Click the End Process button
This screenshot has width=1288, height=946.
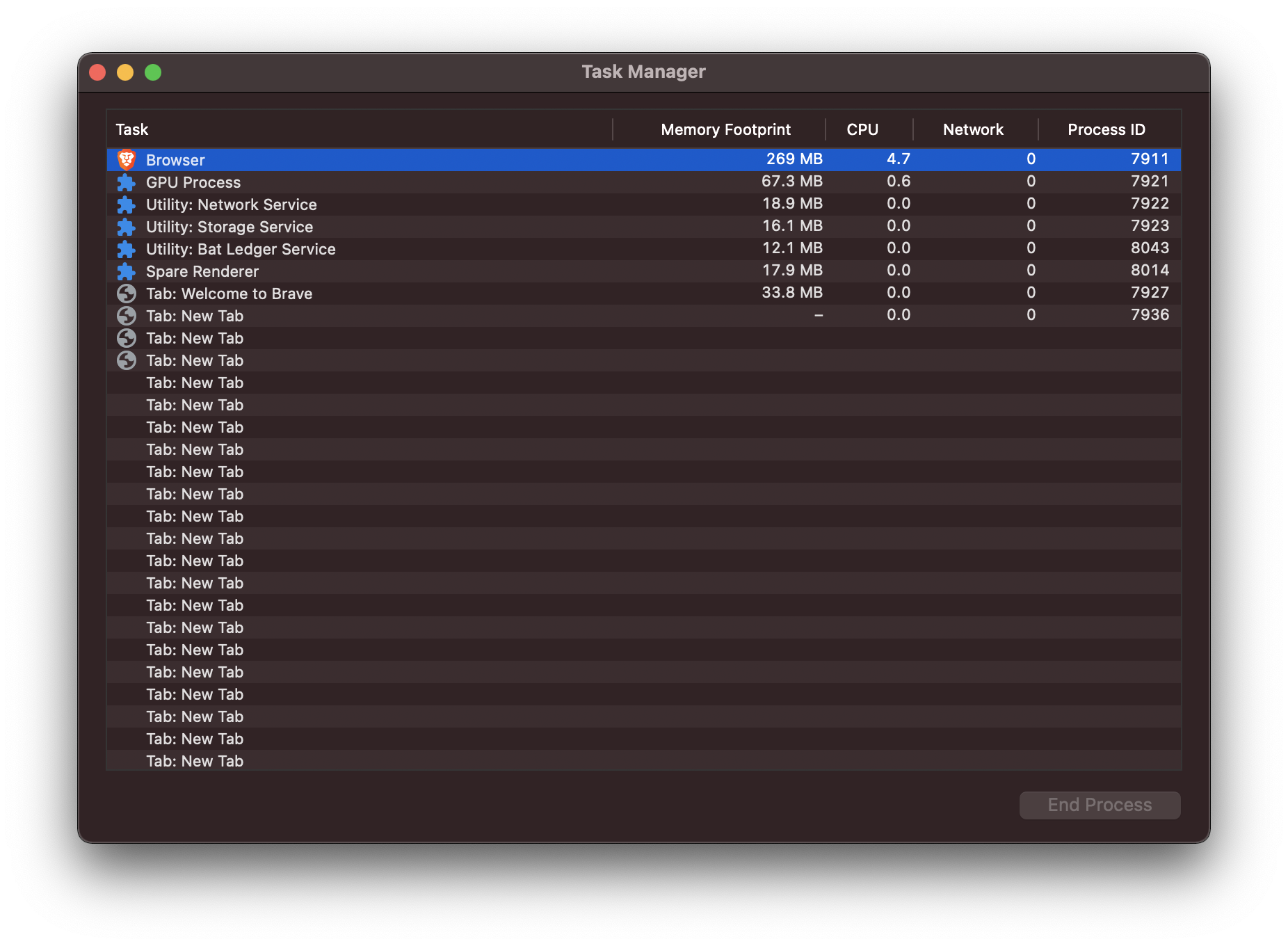(1100, 805)
